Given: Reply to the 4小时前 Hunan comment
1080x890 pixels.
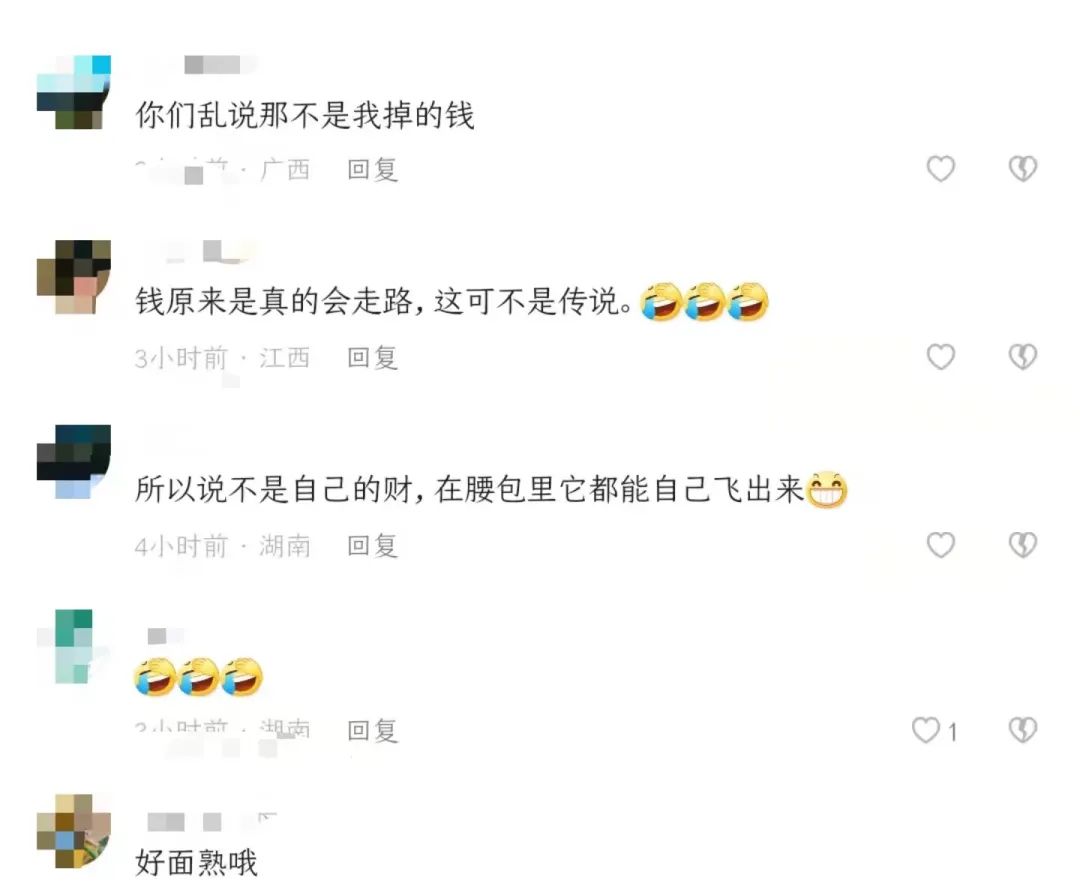Looking at the screenshot, I should pos(373,546).
